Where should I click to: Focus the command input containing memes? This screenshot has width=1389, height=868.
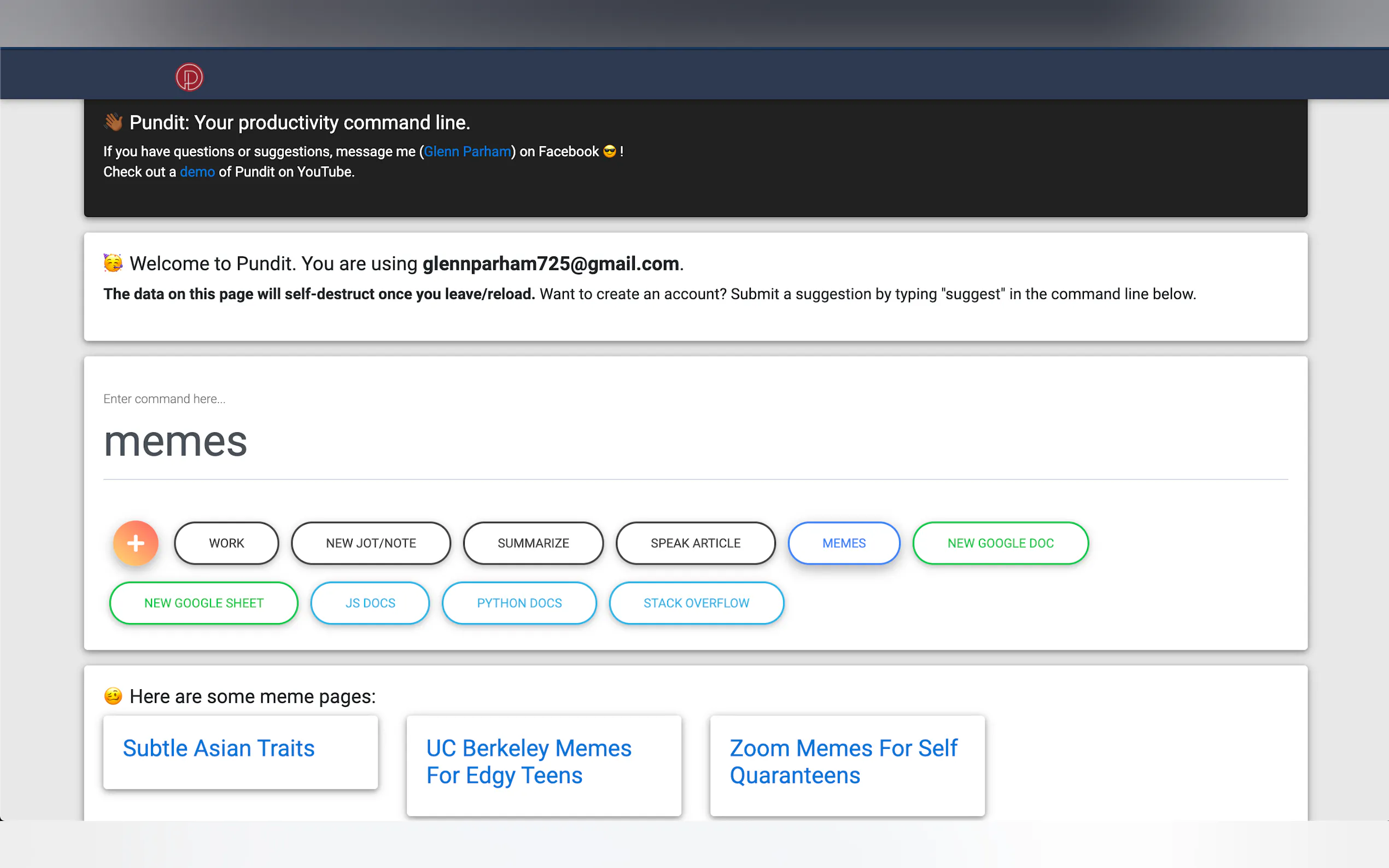[696, 441]
